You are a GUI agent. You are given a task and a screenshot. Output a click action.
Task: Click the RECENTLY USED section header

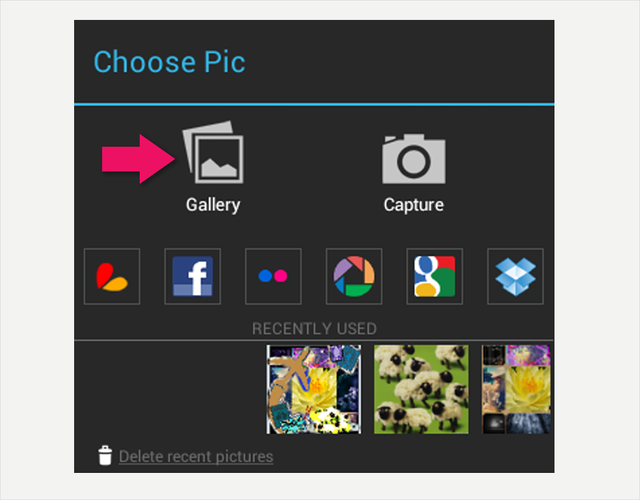pyautogui.click(x=314, y=329)
